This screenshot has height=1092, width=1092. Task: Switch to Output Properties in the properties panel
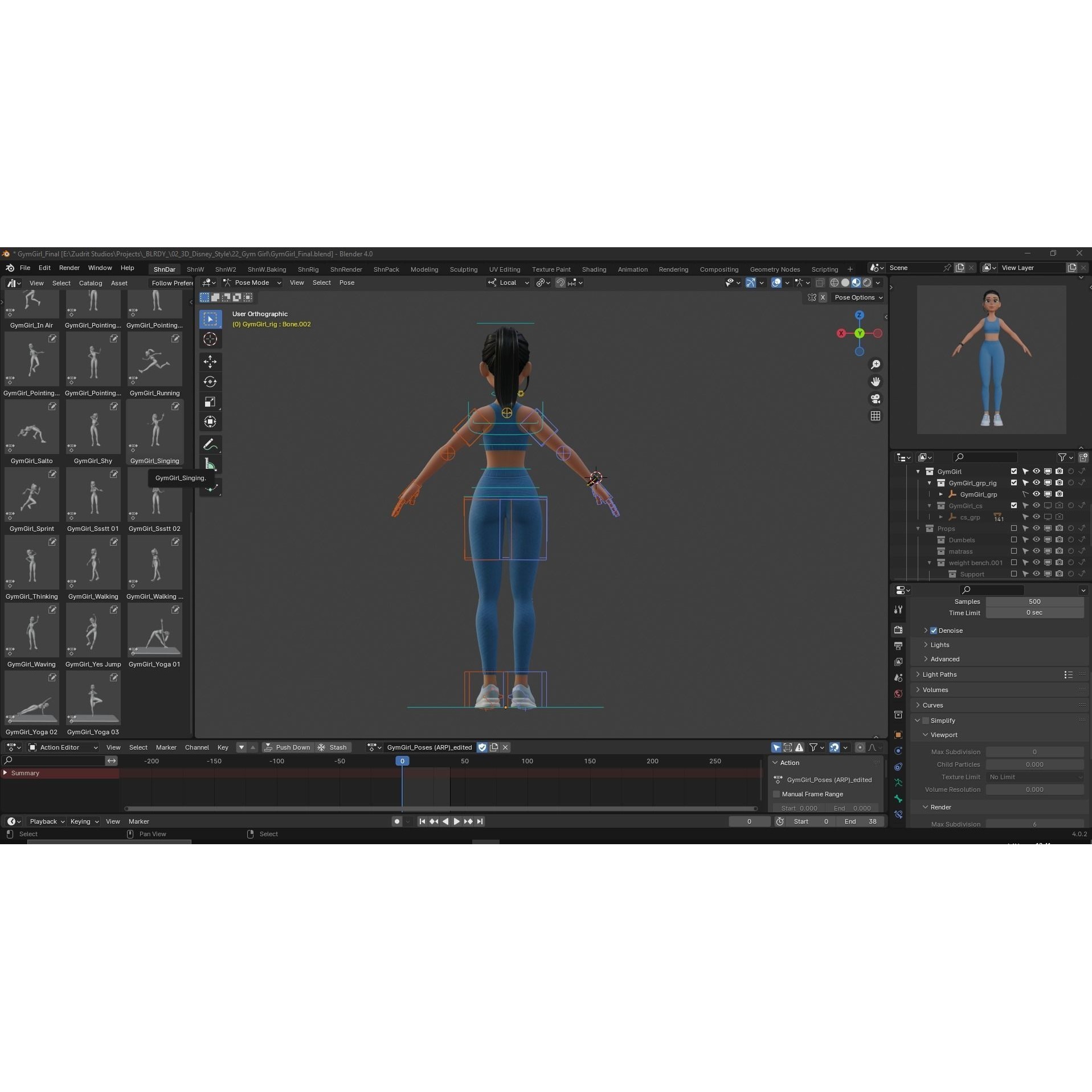pyautogui.click(x=898, y=645)
